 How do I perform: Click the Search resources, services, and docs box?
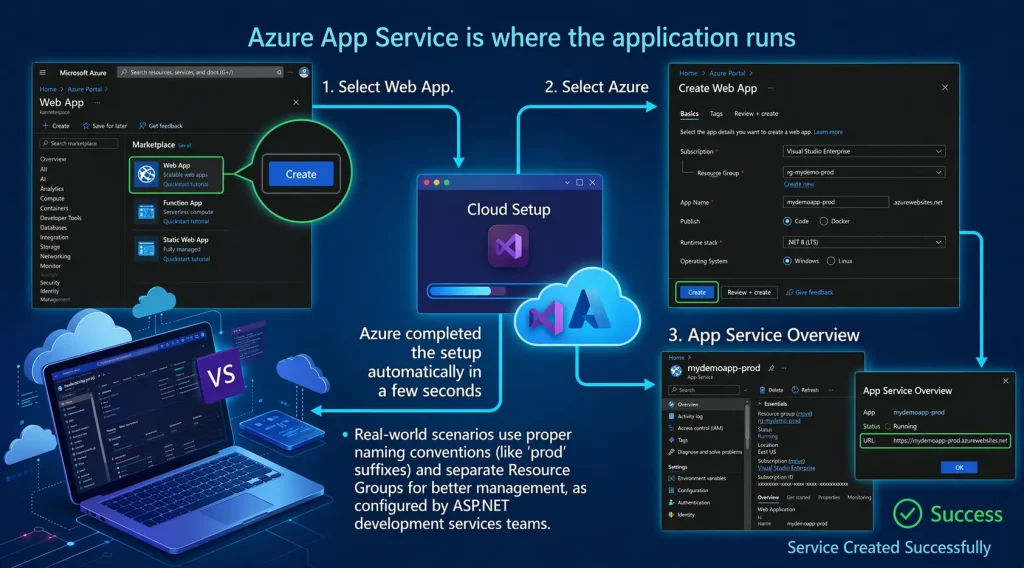click(x=200, y=72)
